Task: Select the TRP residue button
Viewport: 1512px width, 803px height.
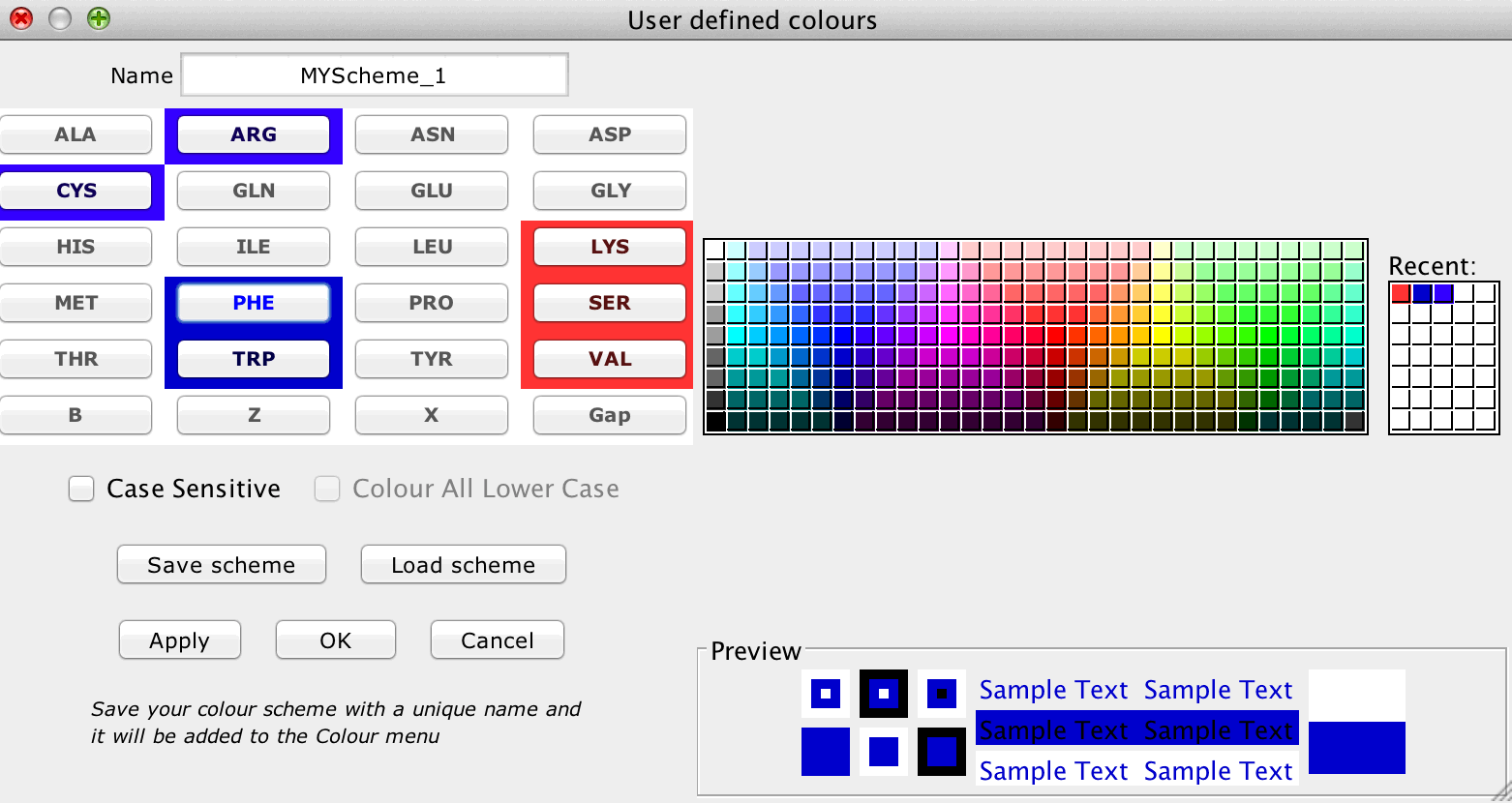Action: tap(253, 359)
